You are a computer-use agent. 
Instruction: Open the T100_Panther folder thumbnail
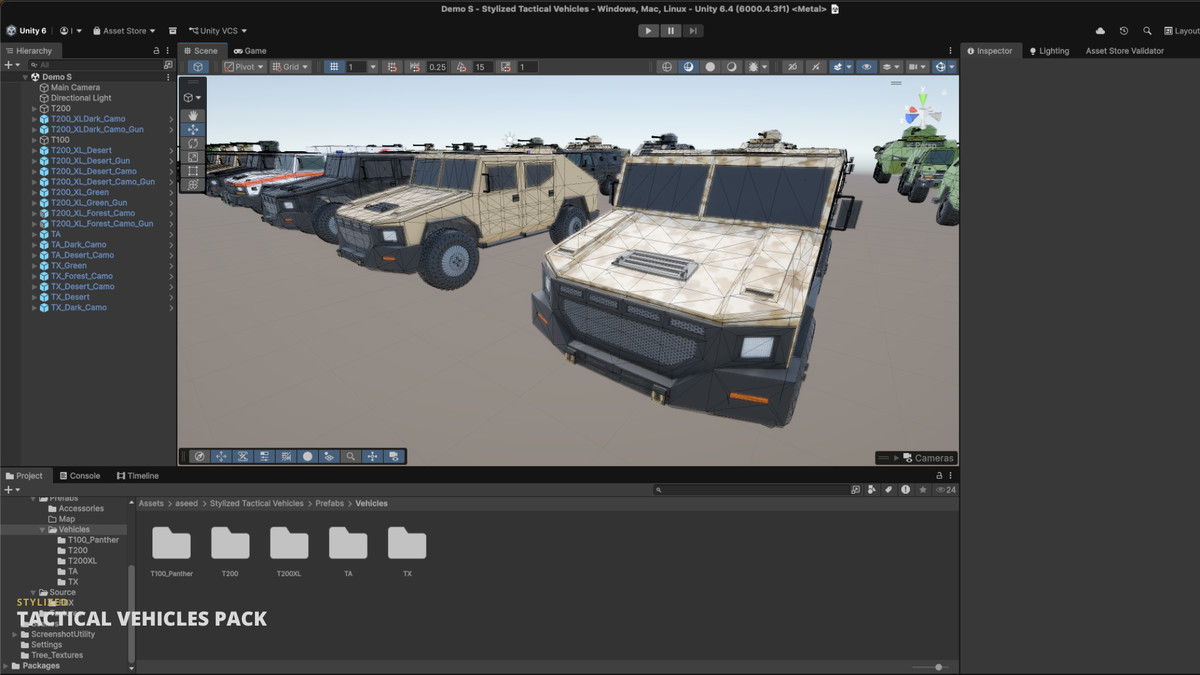pyautogui.click(x=171, y=544)
